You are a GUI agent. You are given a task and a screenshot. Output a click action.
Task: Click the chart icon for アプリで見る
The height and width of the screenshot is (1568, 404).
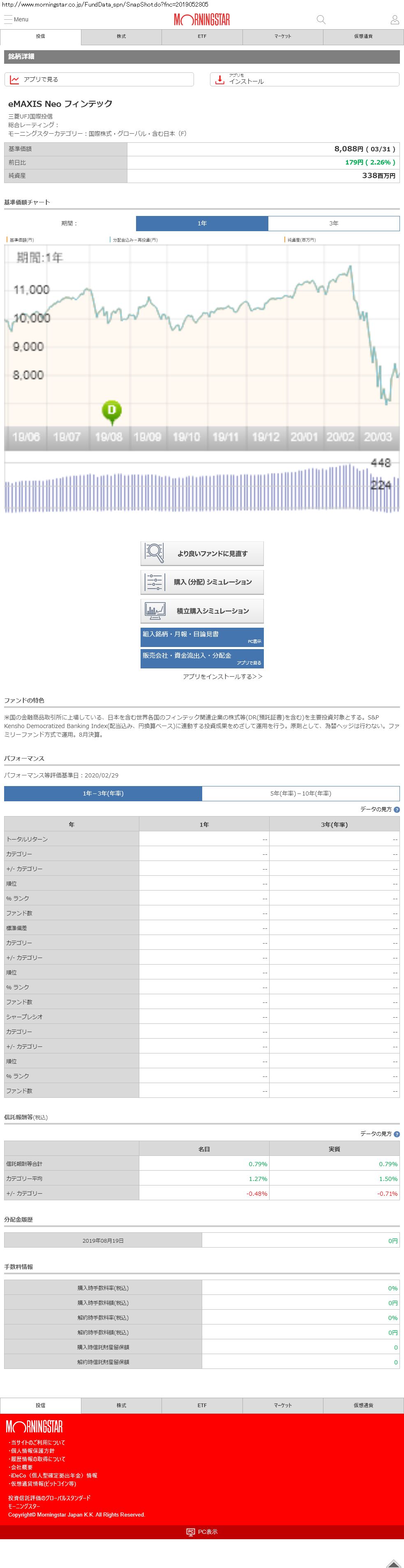[15, 80]
